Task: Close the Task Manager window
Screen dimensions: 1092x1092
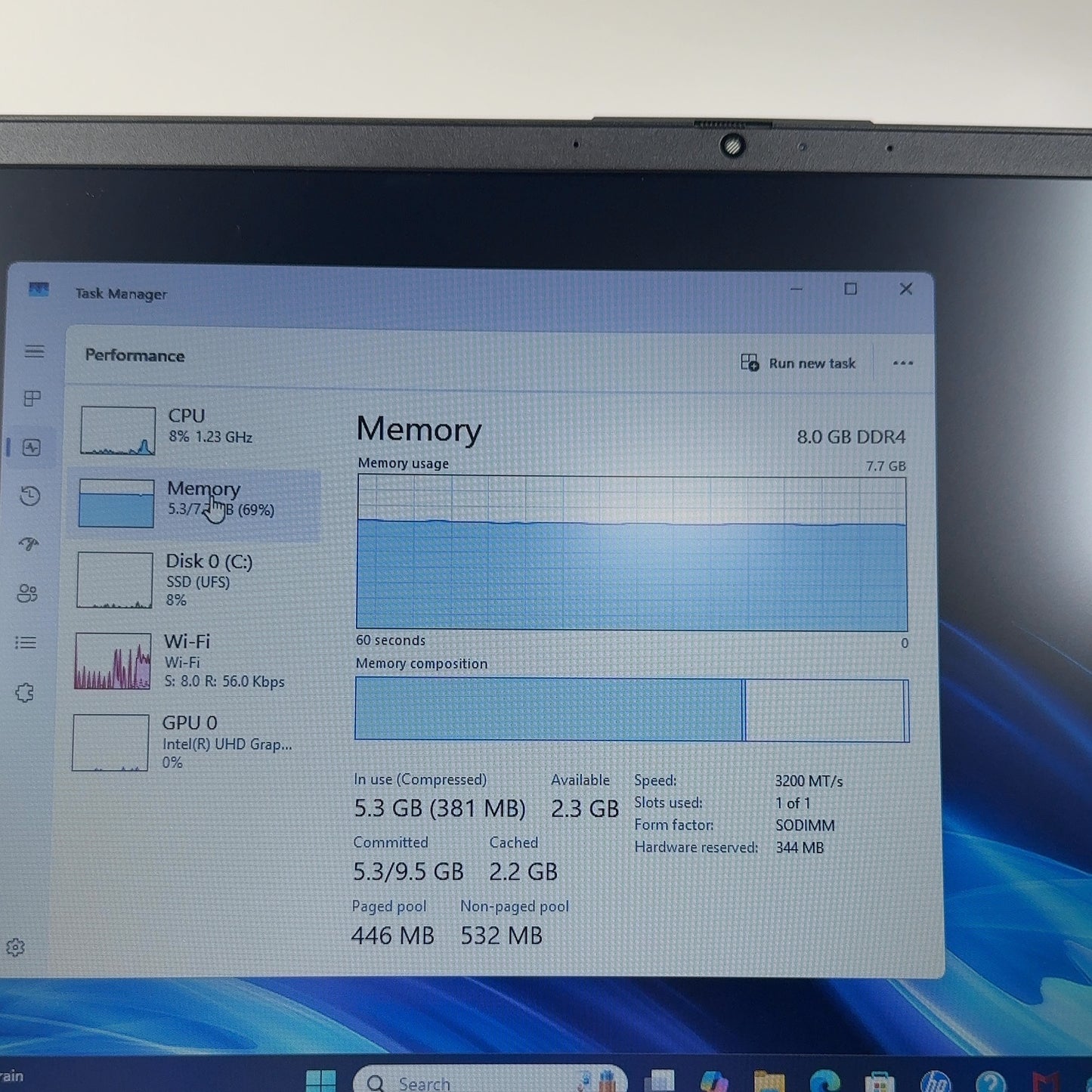Action: point(906,289)
